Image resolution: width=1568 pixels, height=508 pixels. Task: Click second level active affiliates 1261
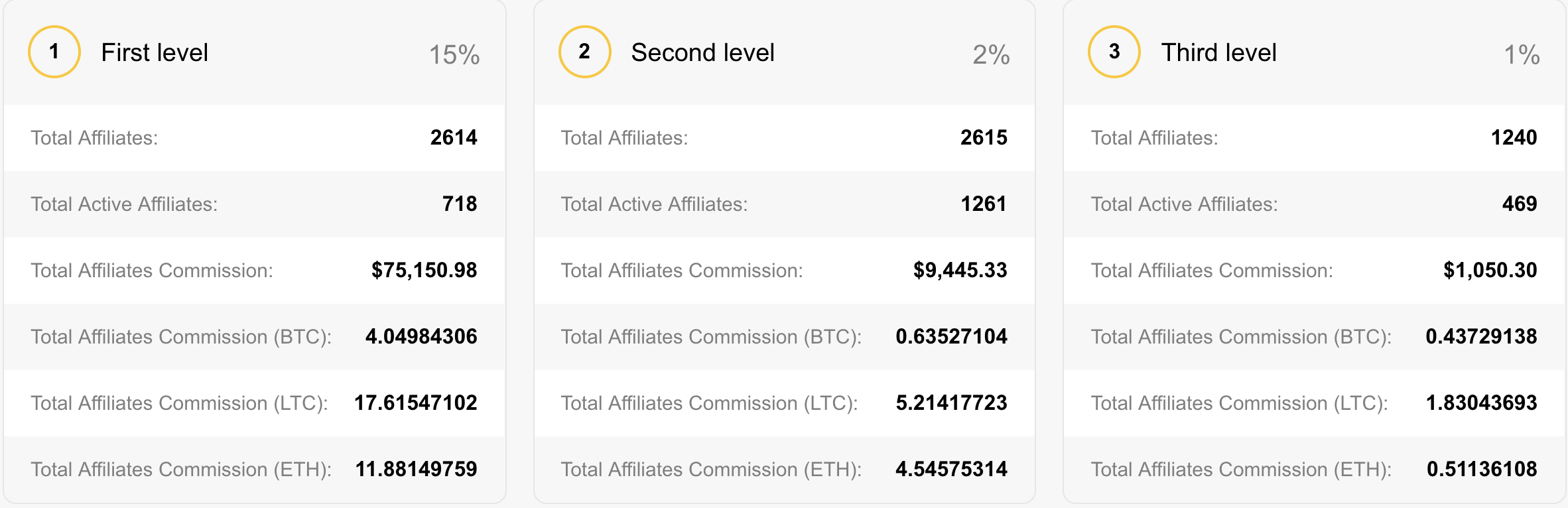984,204
